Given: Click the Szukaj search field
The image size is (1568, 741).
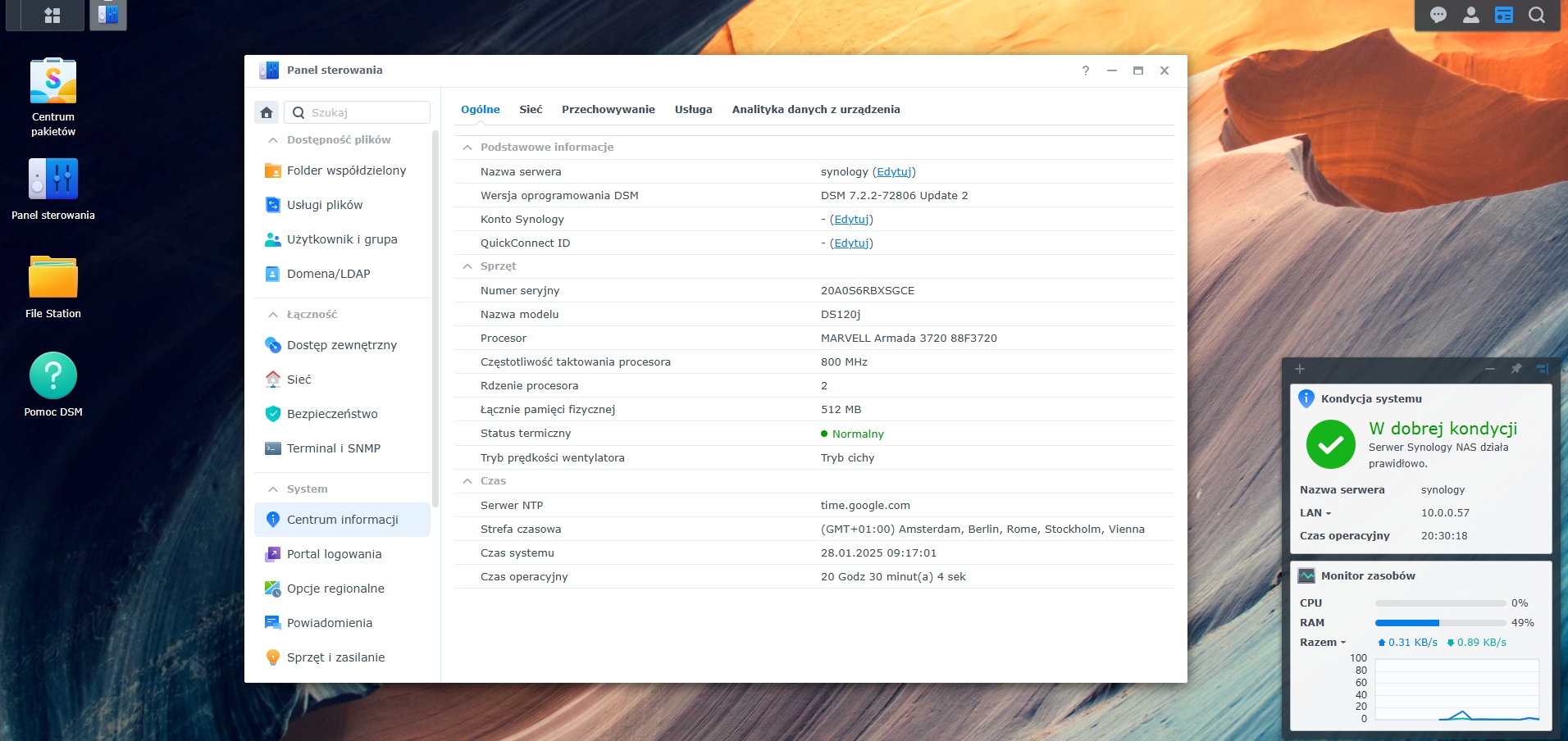Looking at the screenshot, I should click(x=366, y=113).
